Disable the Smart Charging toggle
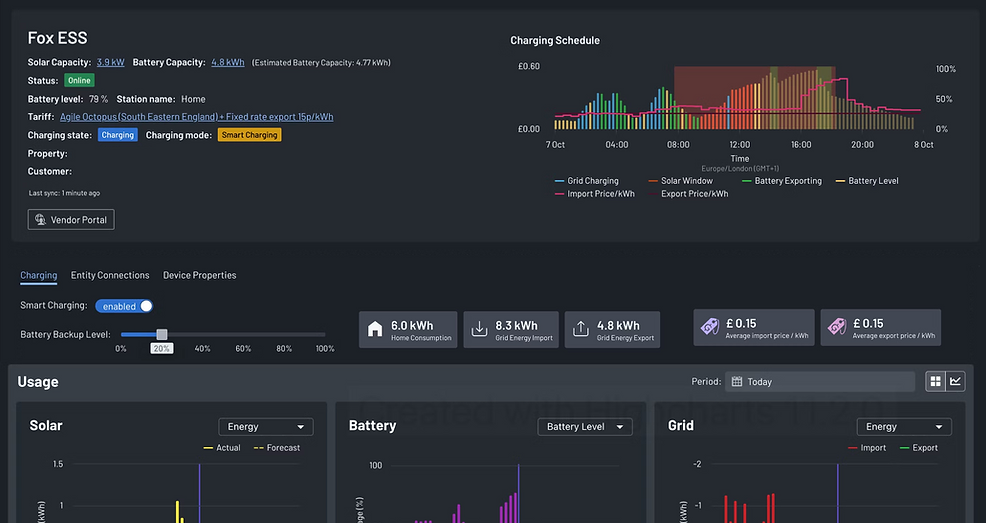This screenshot has height=523, width=986. click(124, 306)
